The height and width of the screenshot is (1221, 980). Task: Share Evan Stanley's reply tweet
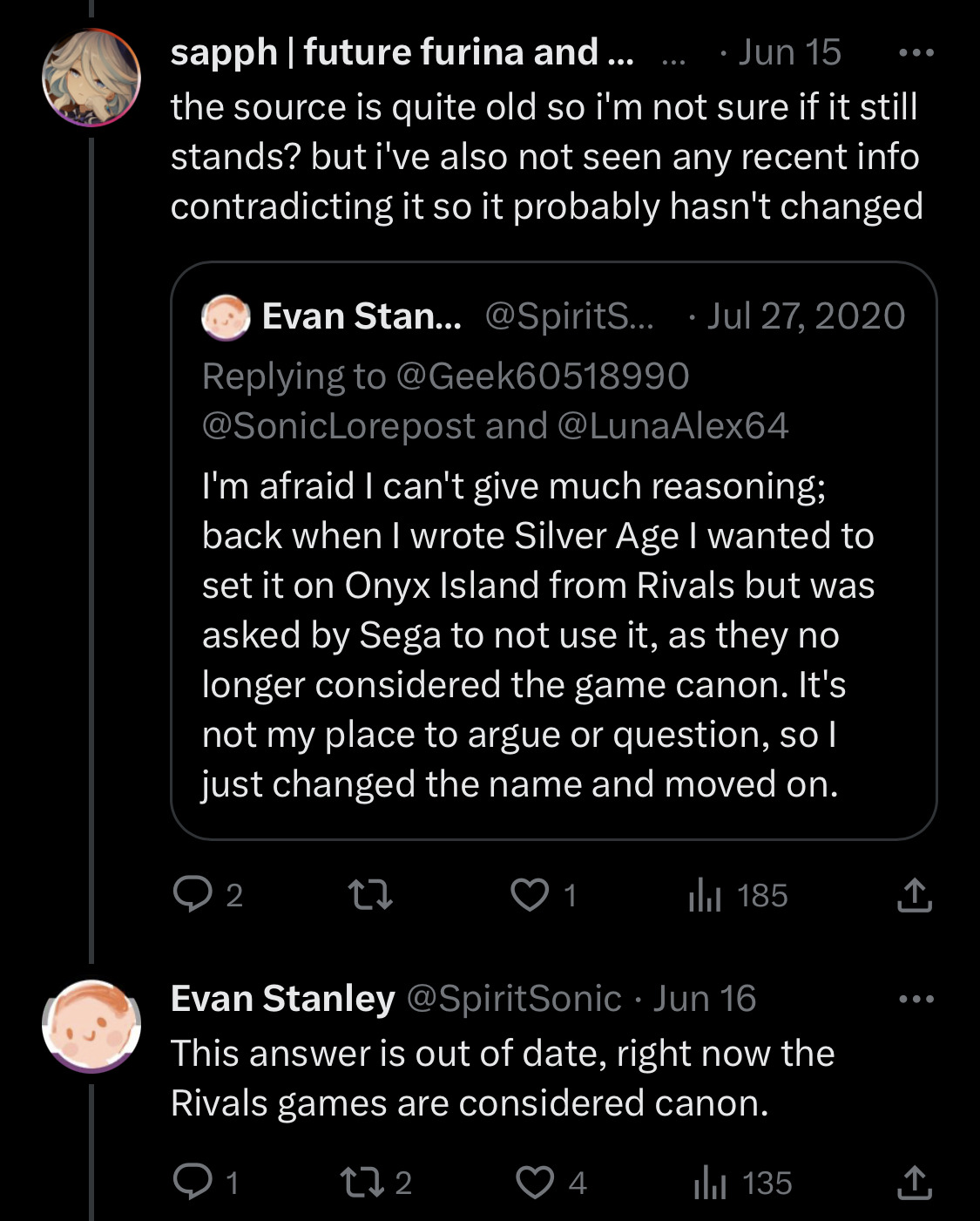coord(915,1182)
